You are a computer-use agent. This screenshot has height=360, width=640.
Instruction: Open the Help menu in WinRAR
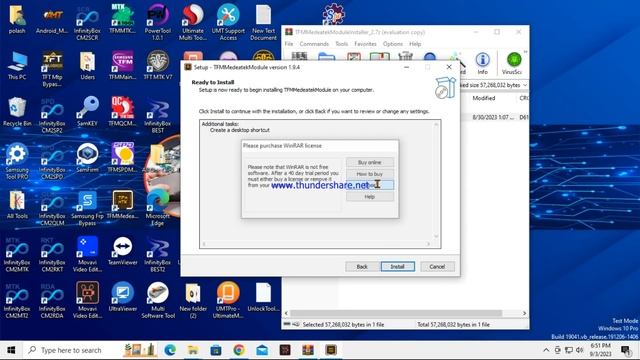click(x=415, y=44)
